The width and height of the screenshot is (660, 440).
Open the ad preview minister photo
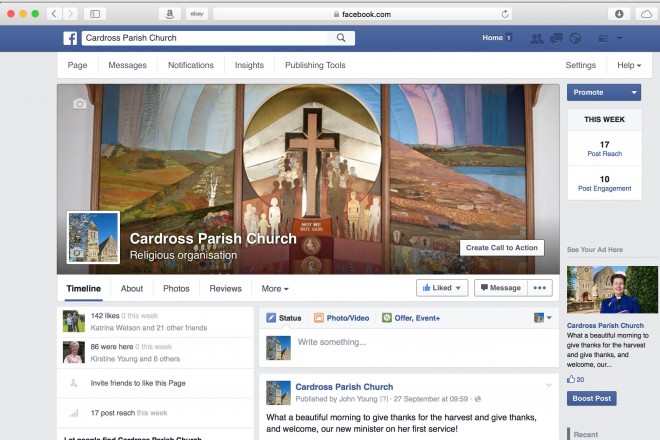pyautogui.click(x=612, y=290)
